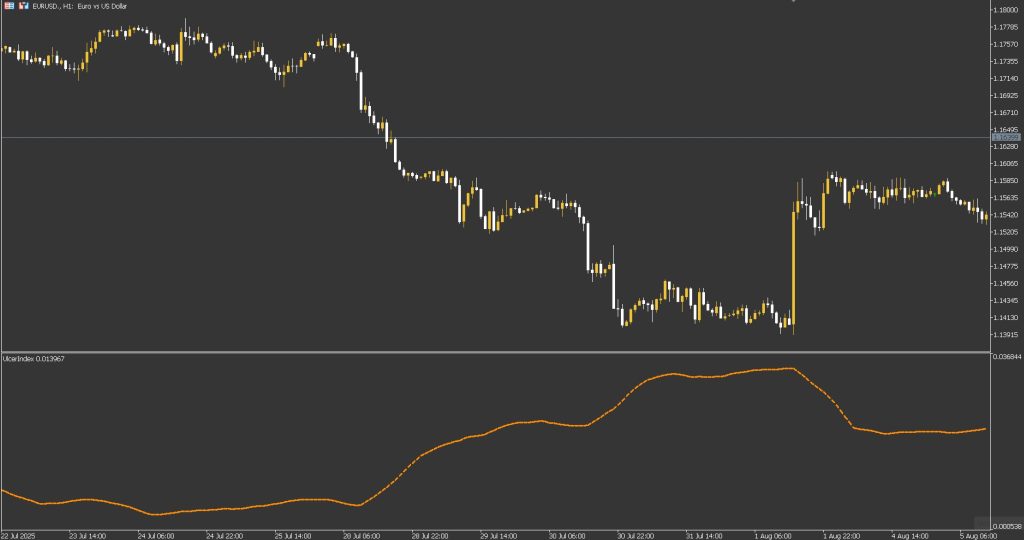Click the 0.036844 indicator scale maximum
This screenshot has height=540, width=1024.
click(1007, 357)
